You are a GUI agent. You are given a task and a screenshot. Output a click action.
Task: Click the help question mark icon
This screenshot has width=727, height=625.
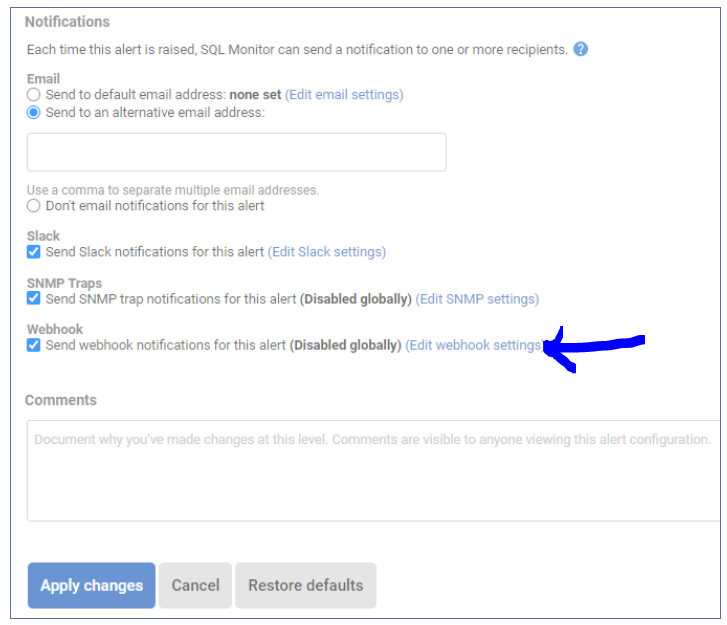(x=581, y=49)
